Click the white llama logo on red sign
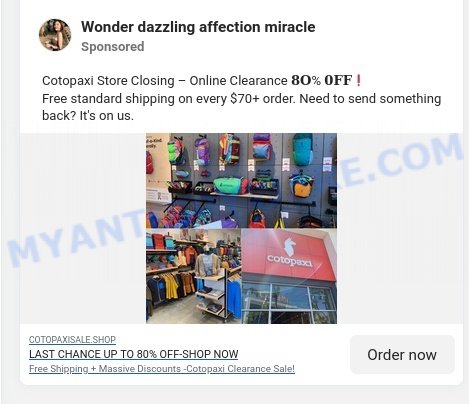 289,247
